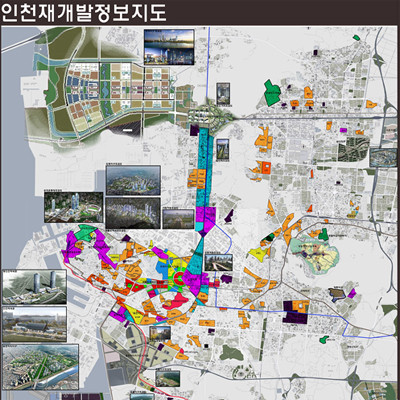Open the road interchange rendering thumbnail
Viewport: 400px width, 400px height.
click(219, 263)
